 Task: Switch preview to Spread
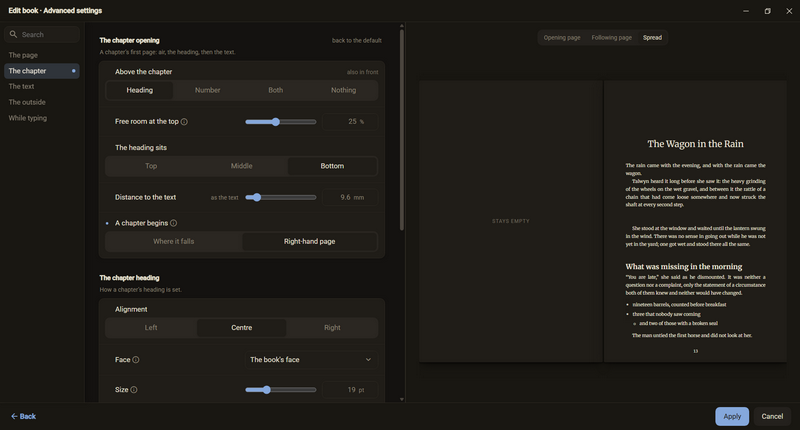tap(652, 38)
